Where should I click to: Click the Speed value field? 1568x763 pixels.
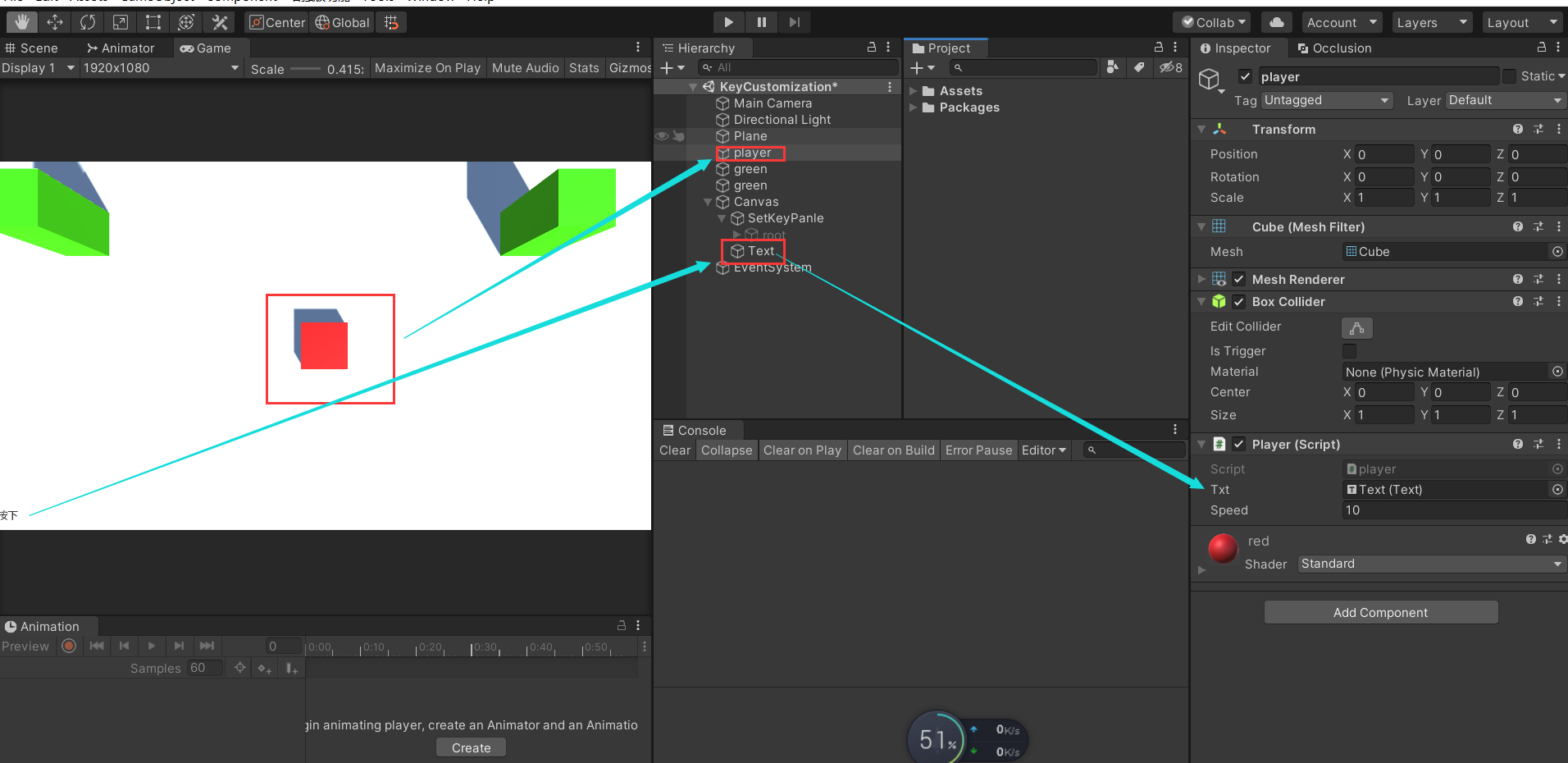tap(1452, 509)
